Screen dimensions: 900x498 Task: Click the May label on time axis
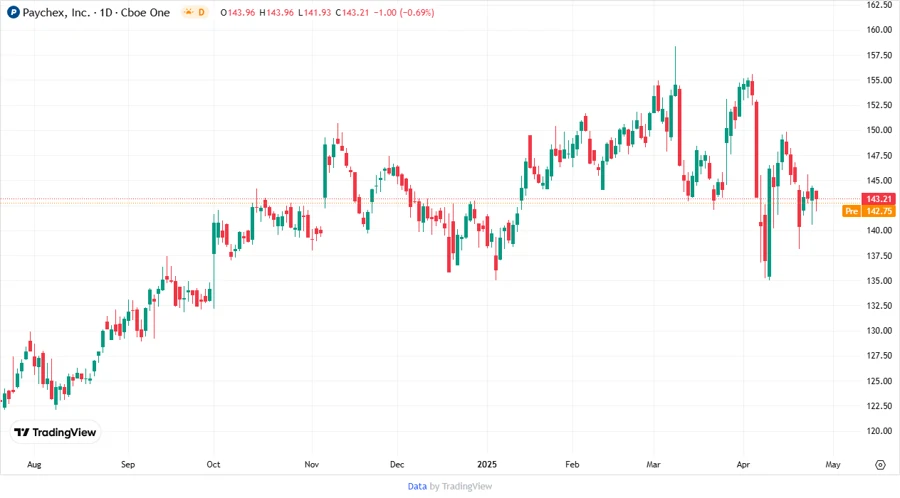tap(832, 465)
